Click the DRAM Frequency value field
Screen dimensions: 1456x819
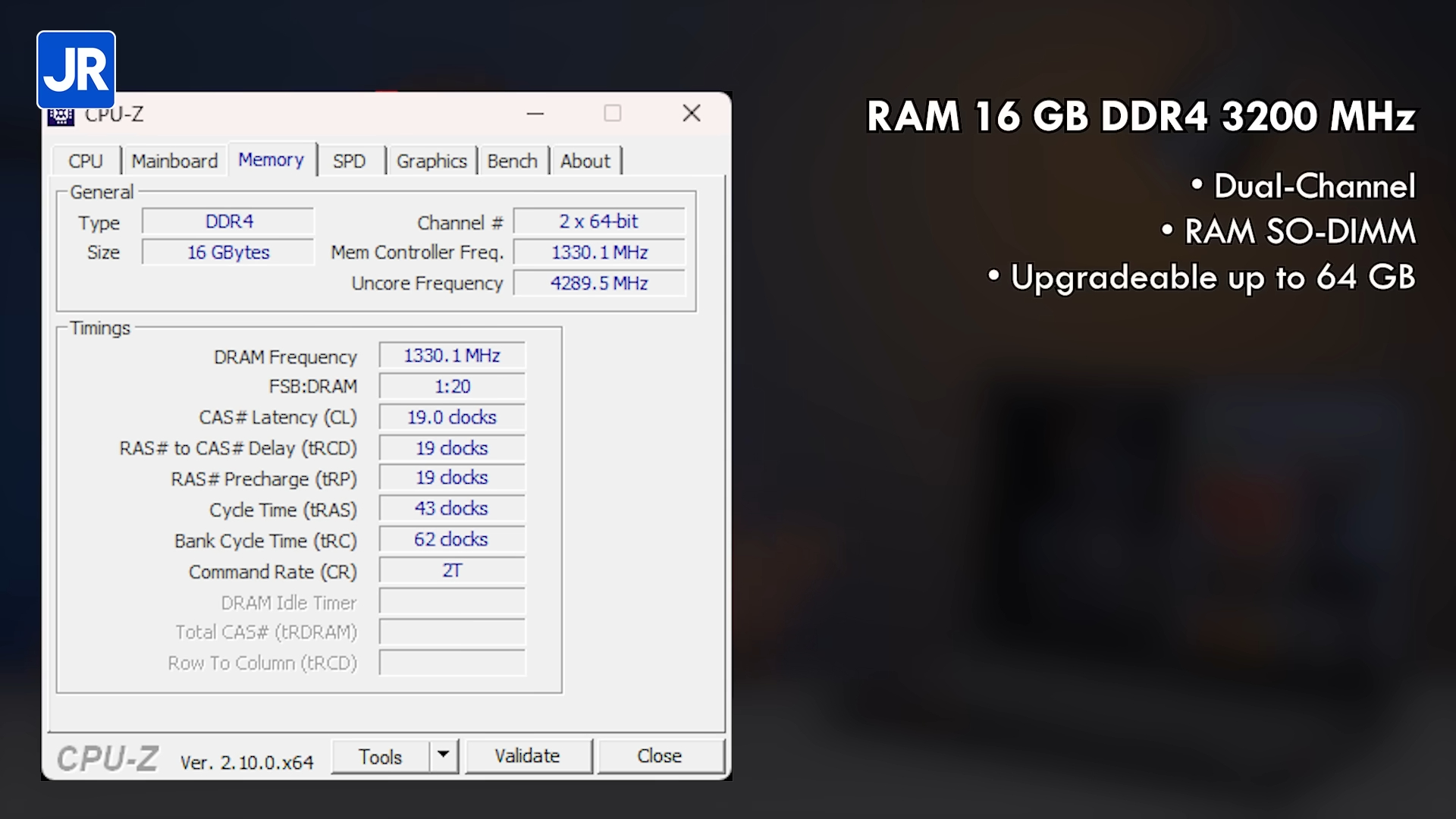click(x=452, y=356)
